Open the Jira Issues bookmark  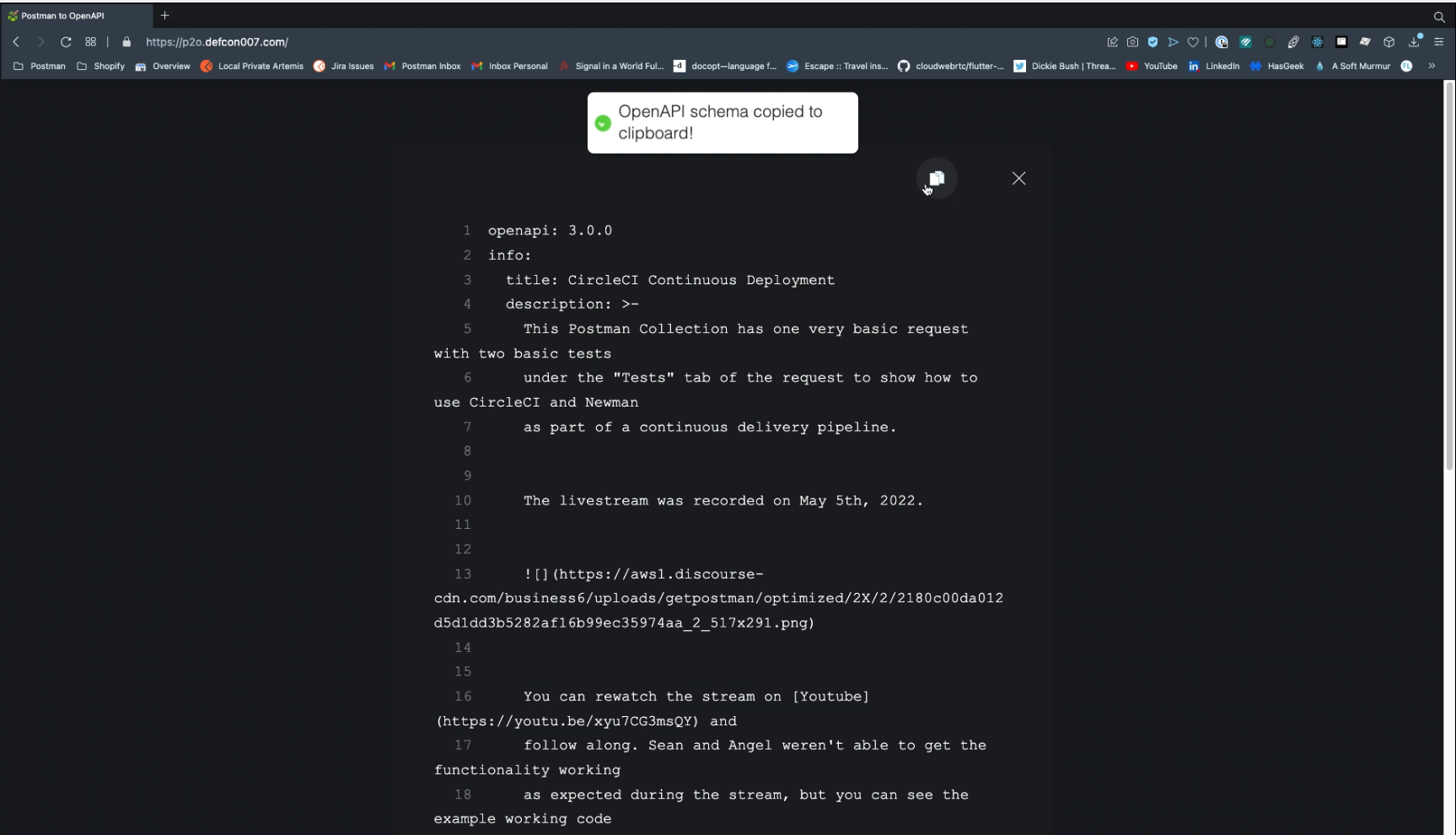tap(343, 66)
